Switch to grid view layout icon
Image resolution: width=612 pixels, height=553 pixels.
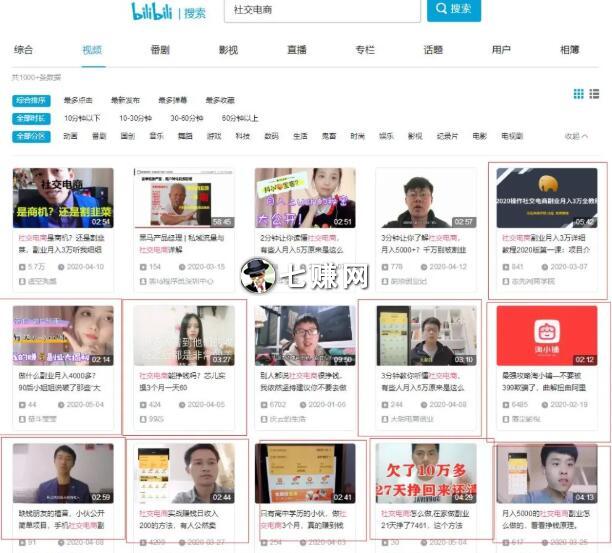(578, 94)
